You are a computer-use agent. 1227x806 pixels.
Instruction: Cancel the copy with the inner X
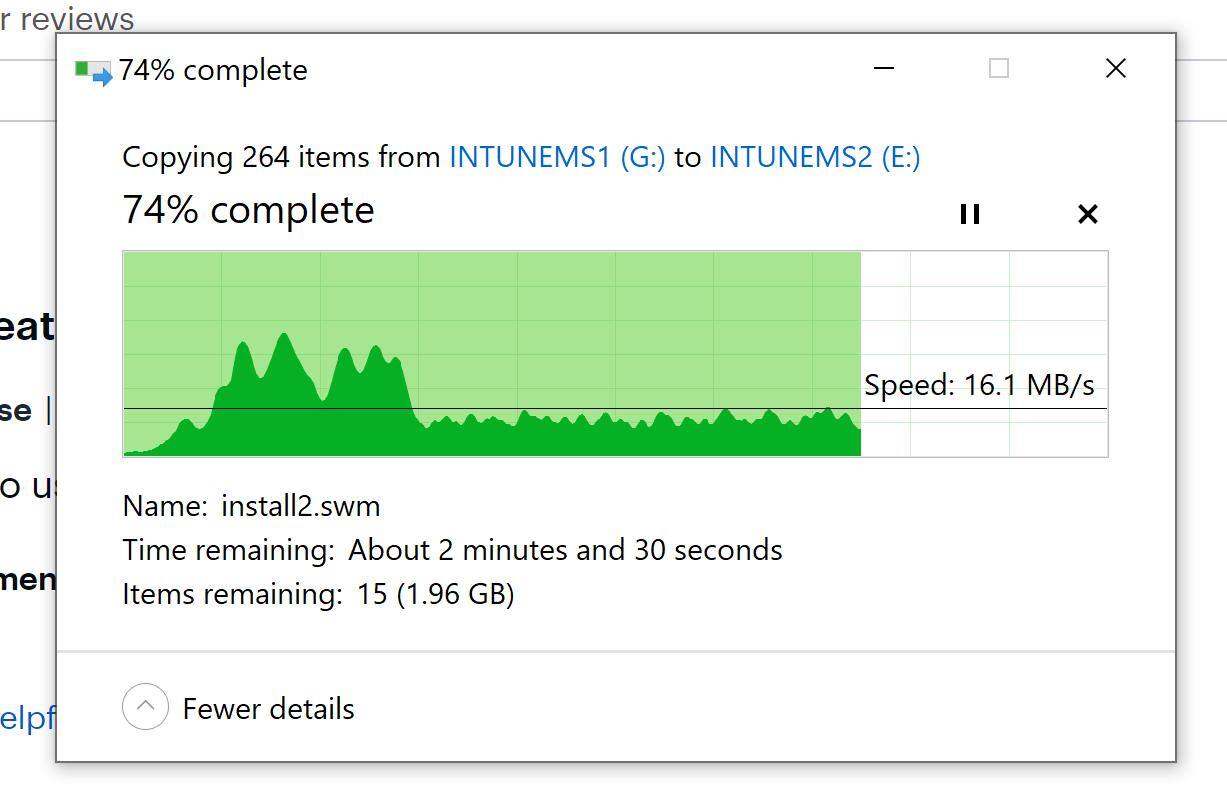click(1087, 214)
